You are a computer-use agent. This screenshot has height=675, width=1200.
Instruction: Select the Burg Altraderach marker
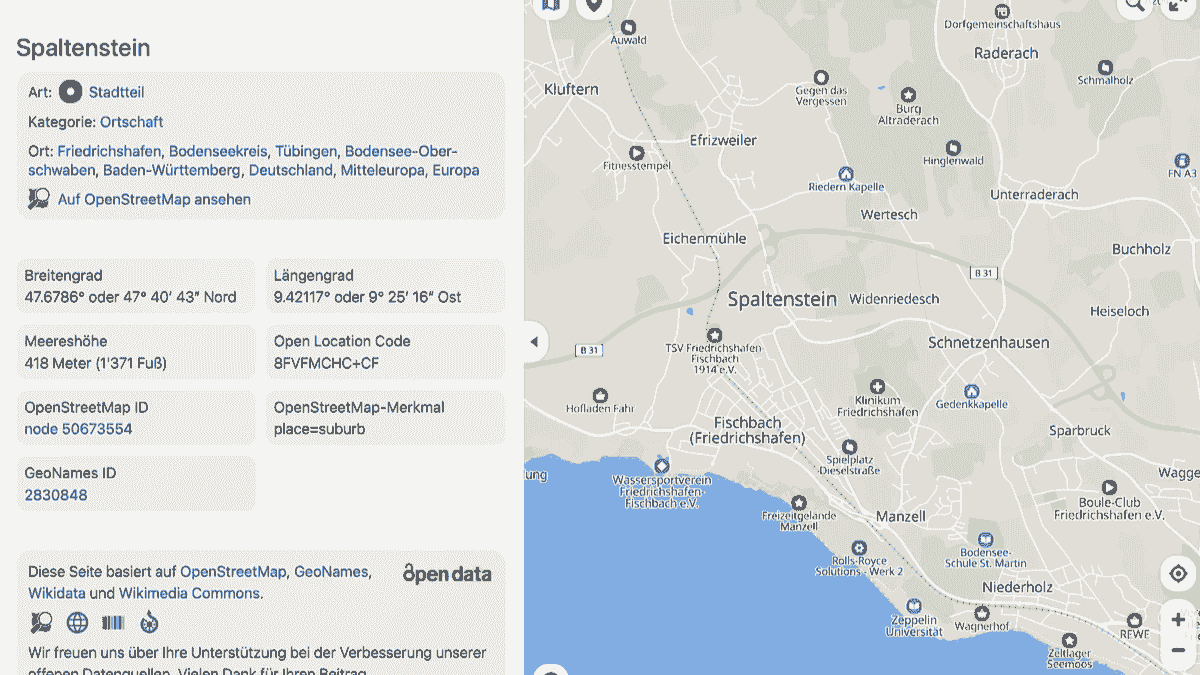(908, 95)
